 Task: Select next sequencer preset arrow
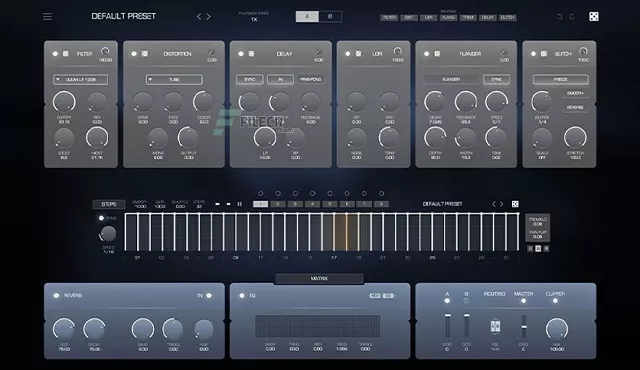coord(502,204)
